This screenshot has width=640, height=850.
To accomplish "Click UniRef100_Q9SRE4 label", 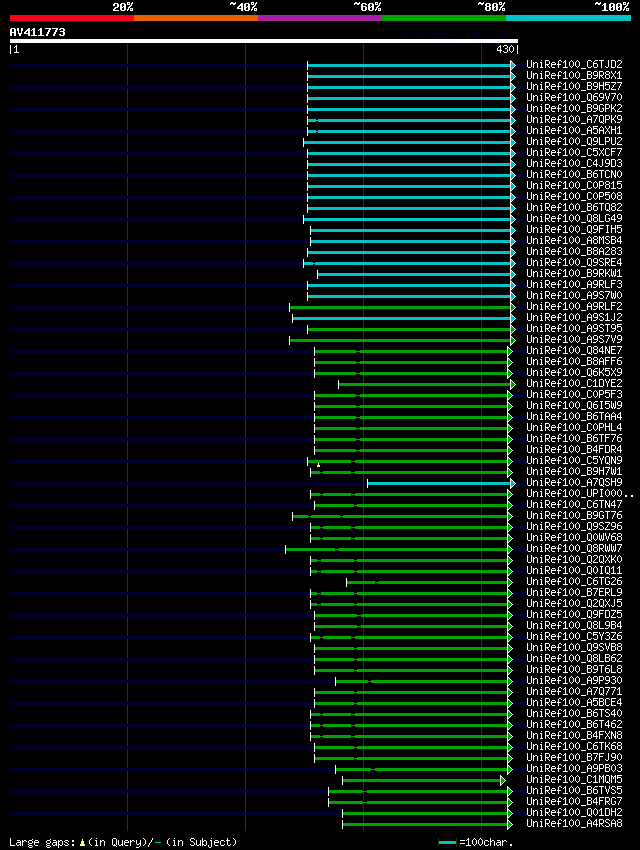I will tap(574, 262).
